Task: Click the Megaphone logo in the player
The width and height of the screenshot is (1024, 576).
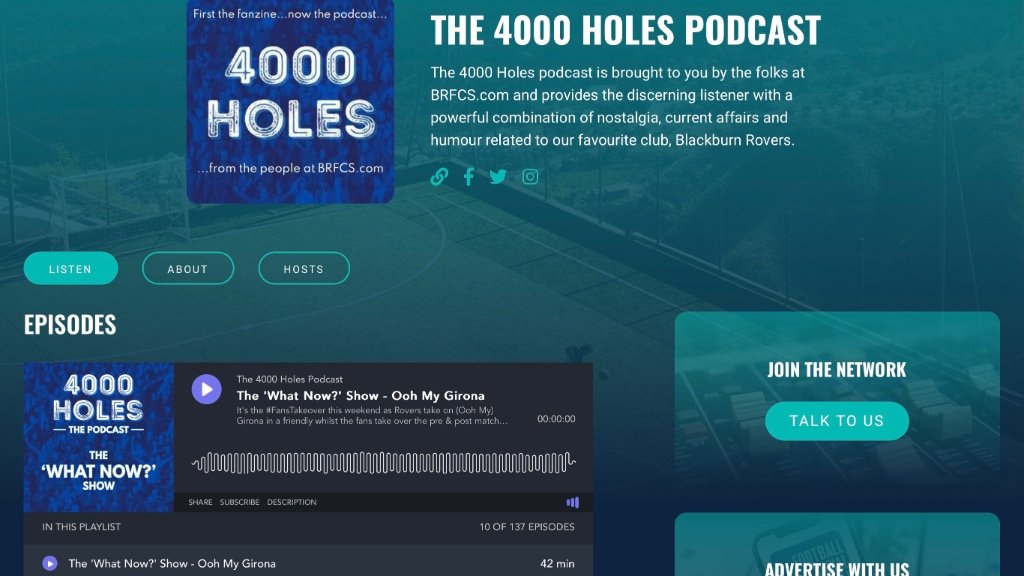Action: (572, 502)
